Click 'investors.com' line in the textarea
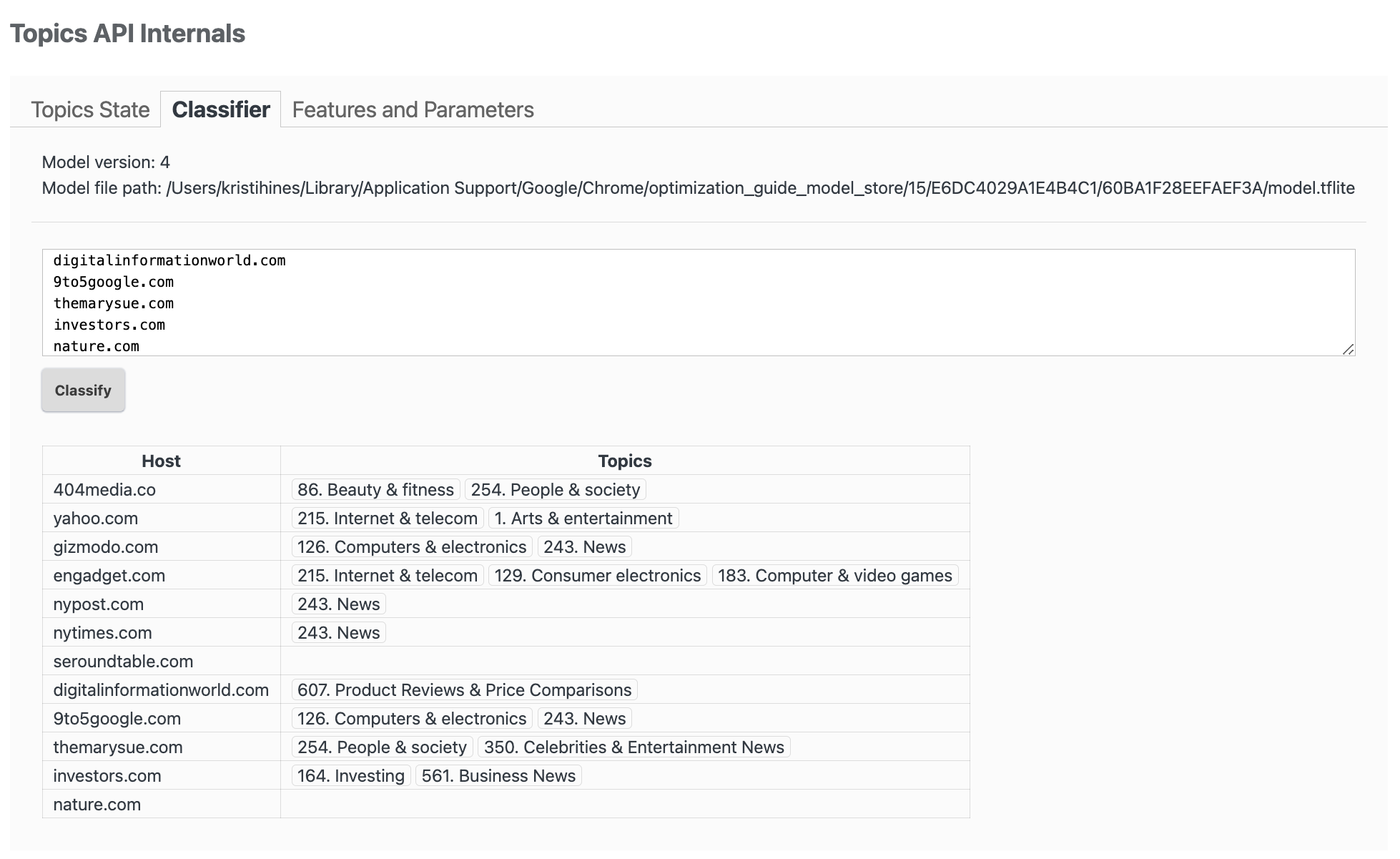Screen dimensions: 1400x859 109,325
